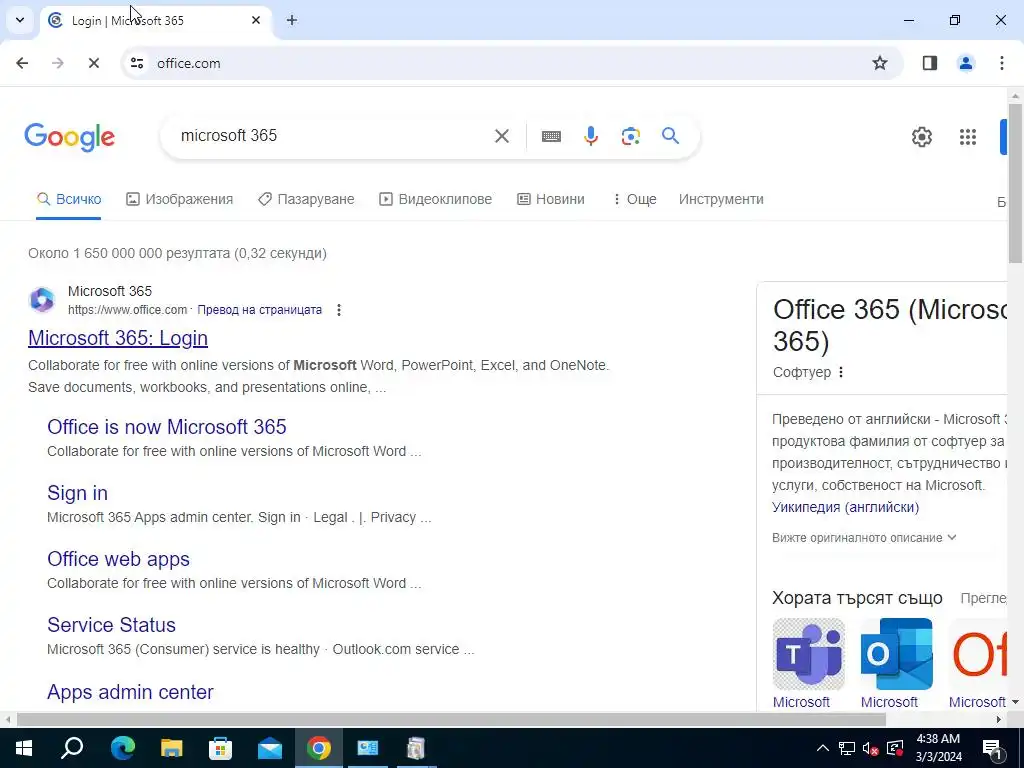Click the vertical scrollbar thumb
Screen dimensions: 1024x768
[1015, 183]
